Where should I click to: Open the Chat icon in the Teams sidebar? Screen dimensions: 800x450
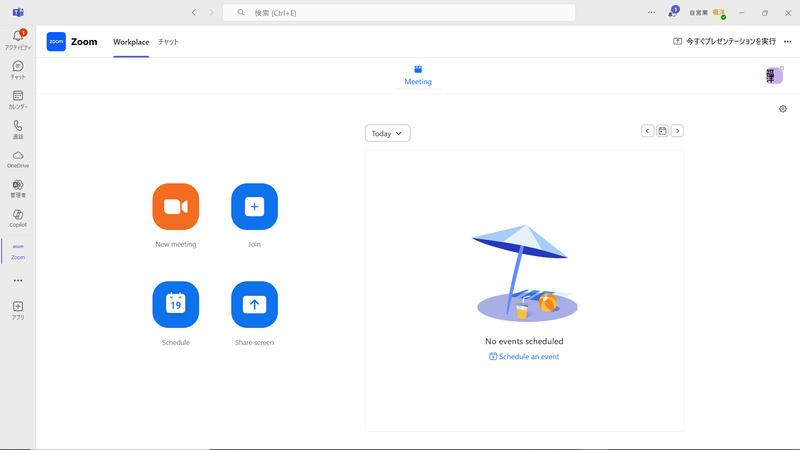(x=18, y=70)
